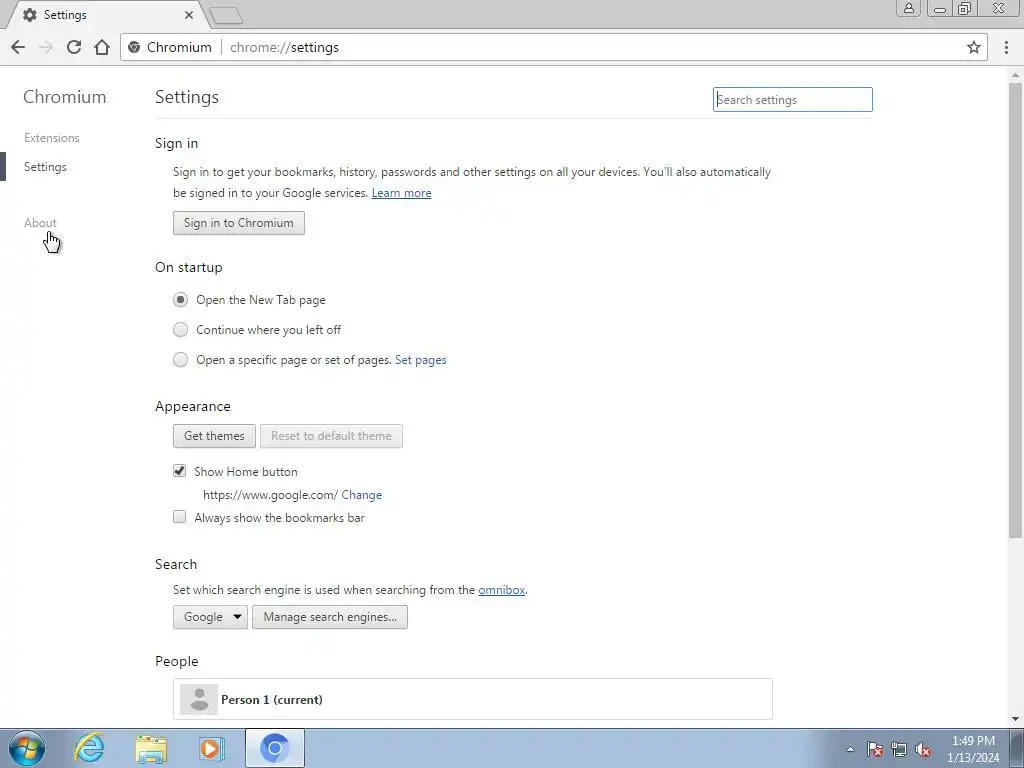The width and height of the screenshot is (1024, 768).
Task: Click the address bar URL
Action: pos(285,47)
